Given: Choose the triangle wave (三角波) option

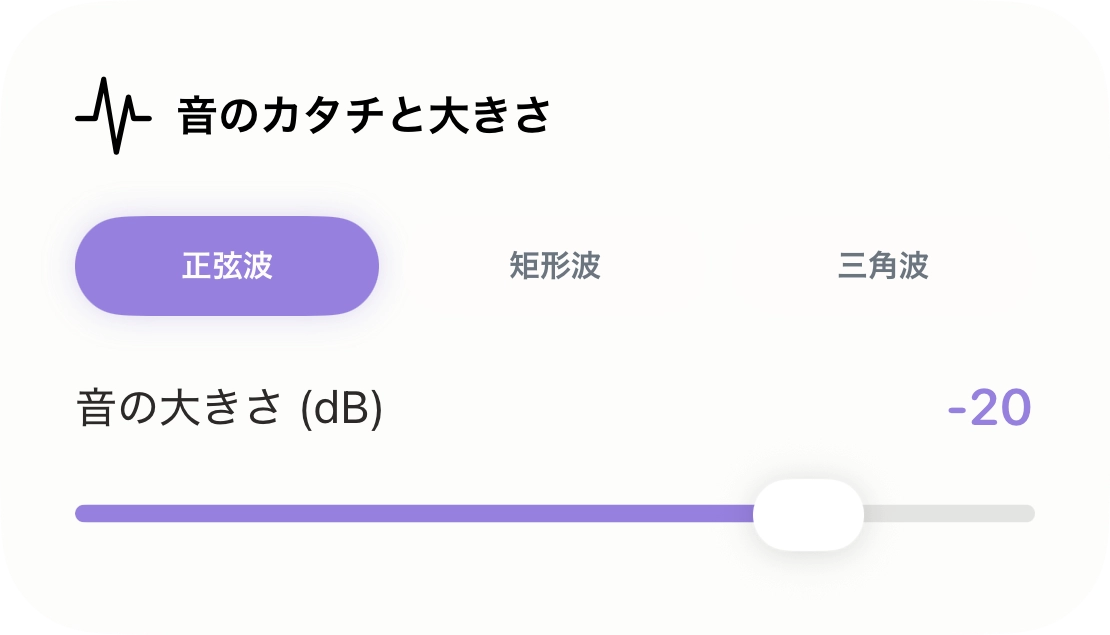Looking at the screenshot, I should coord(884,266).
